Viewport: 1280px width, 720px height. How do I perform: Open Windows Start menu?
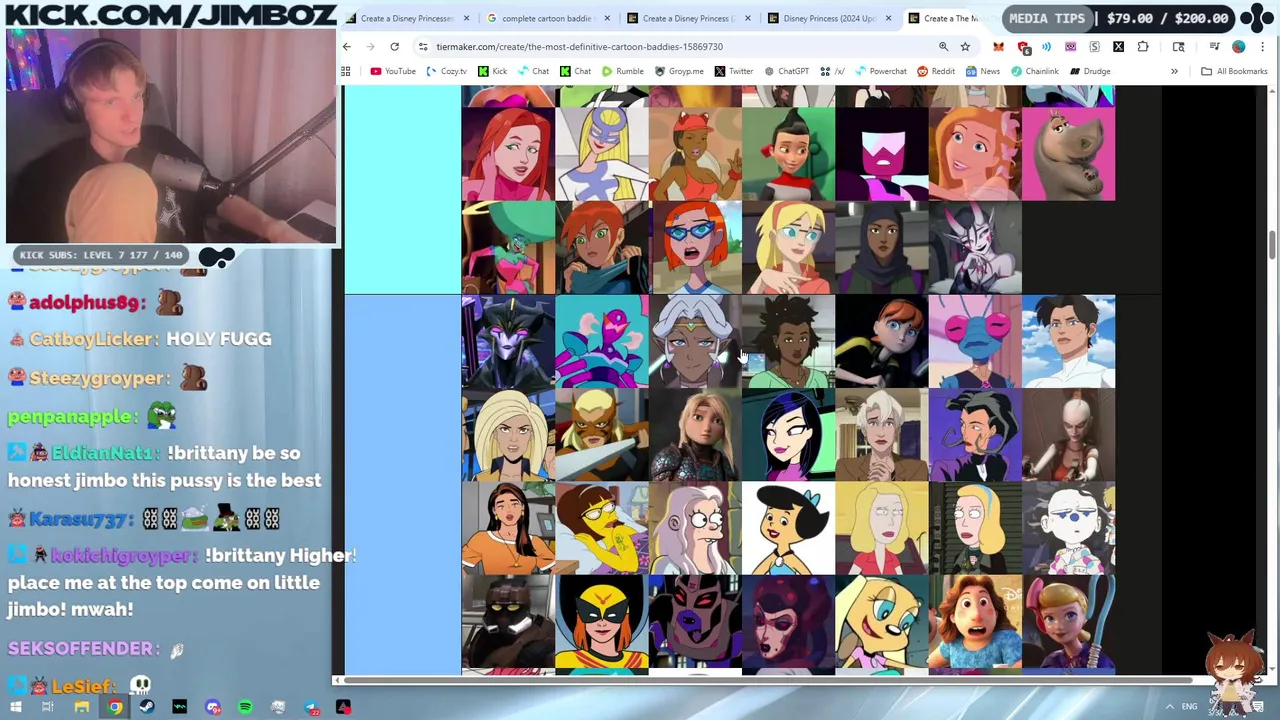16,707
